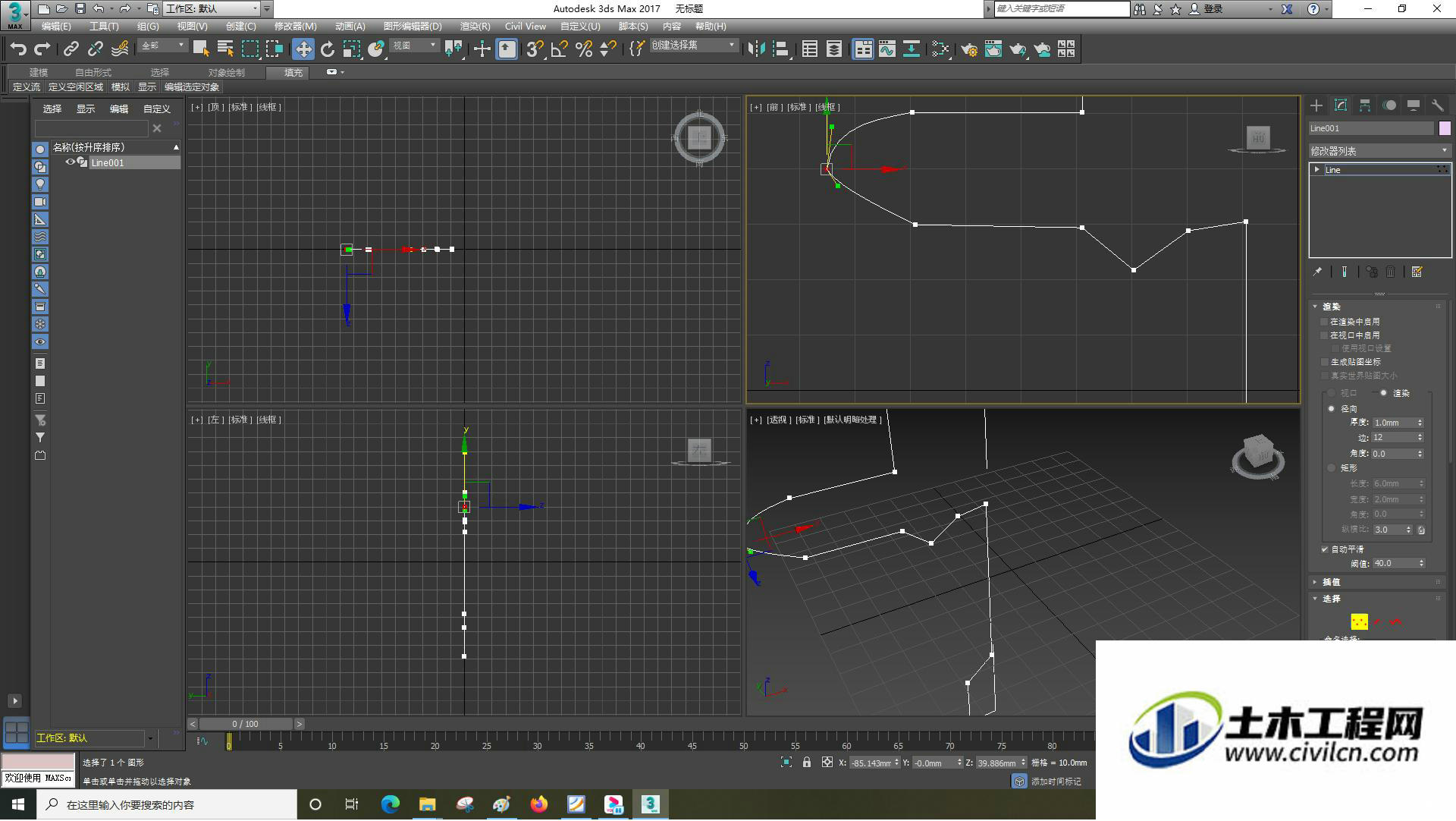
Task: Click the 厚度 1.0mm value field
Action: pos(1393,423)
